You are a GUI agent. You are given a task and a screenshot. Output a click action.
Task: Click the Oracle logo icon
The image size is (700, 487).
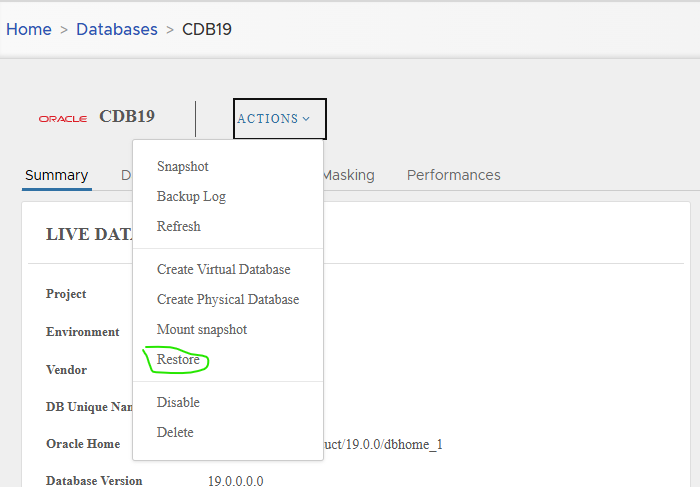click(62, 118)
